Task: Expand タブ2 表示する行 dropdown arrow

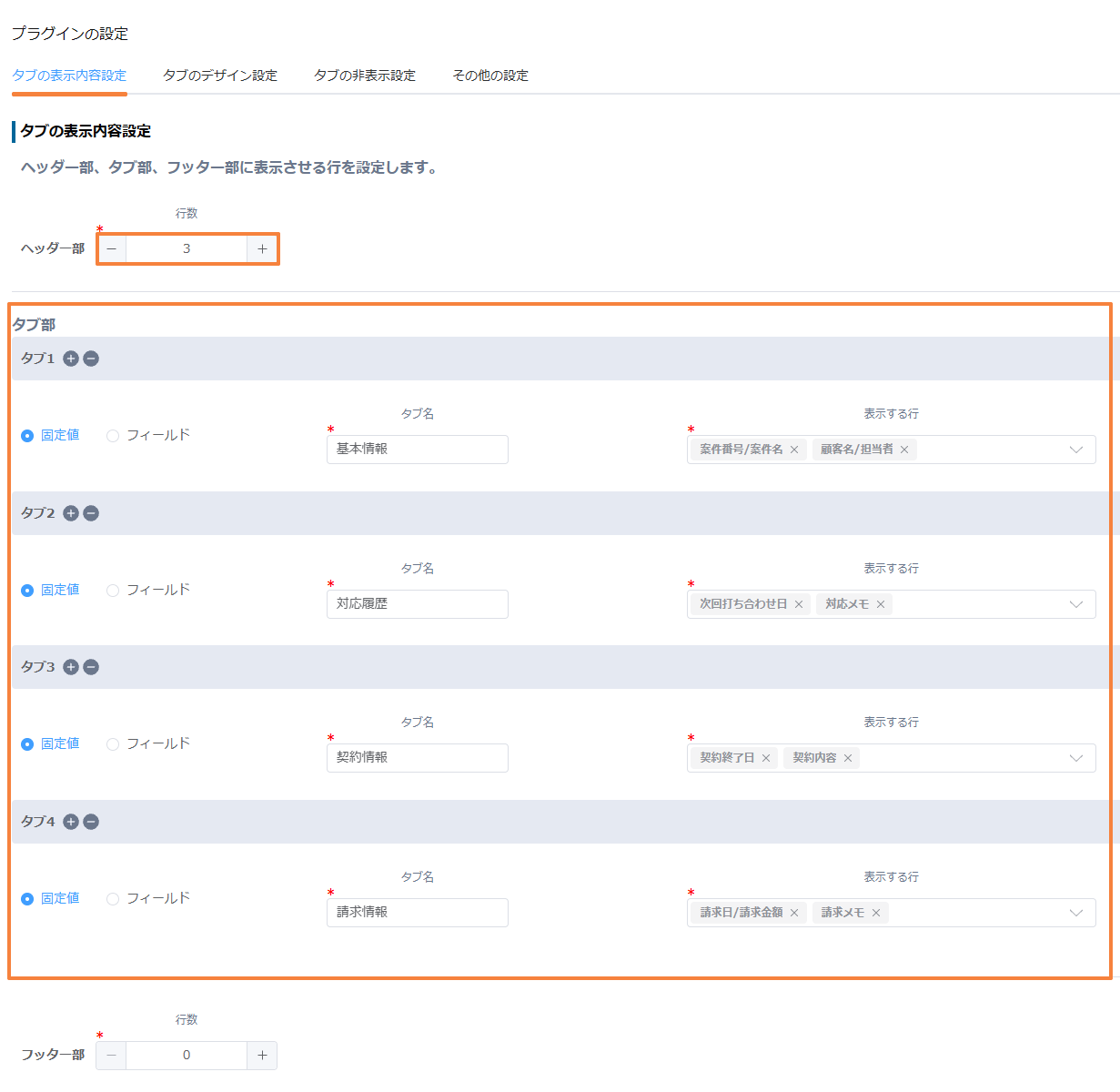Action: click(1076, 604)
